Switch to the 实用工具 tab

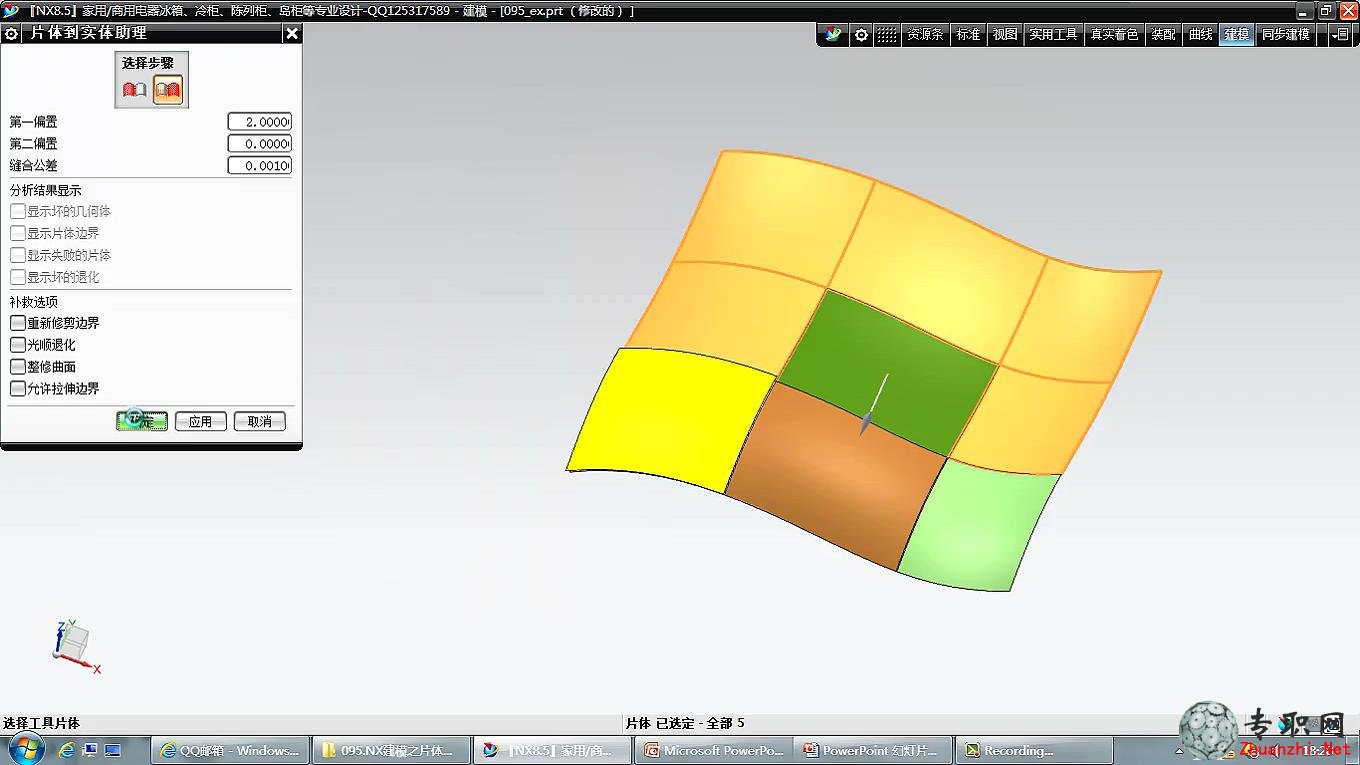click(x=1054, y=34)
